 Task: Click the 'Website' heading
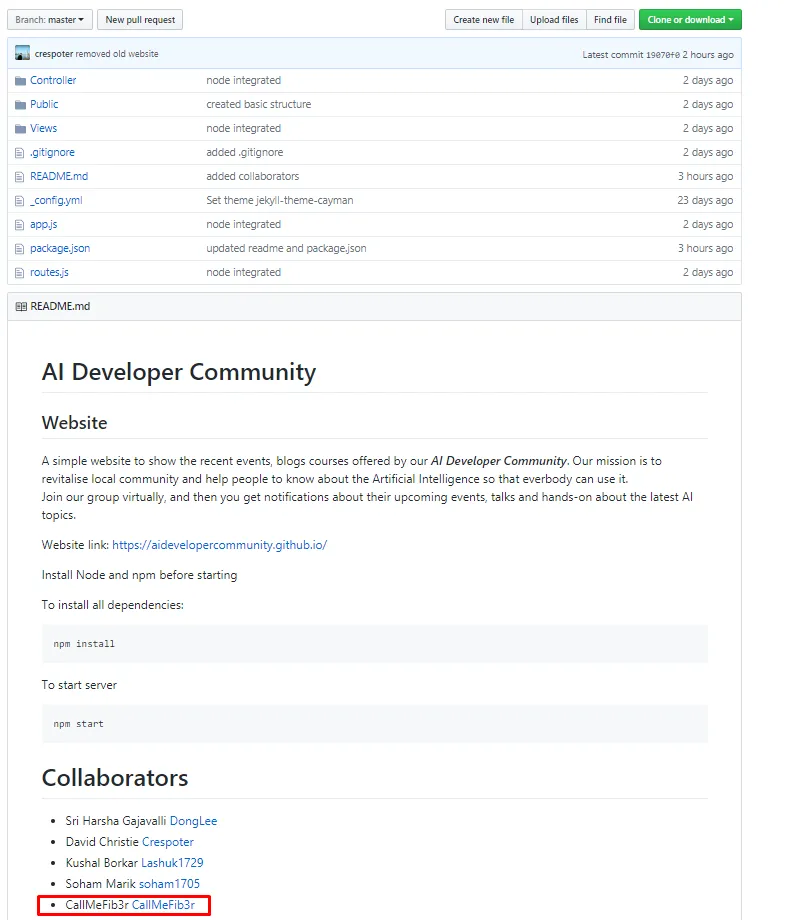(75, 423)
